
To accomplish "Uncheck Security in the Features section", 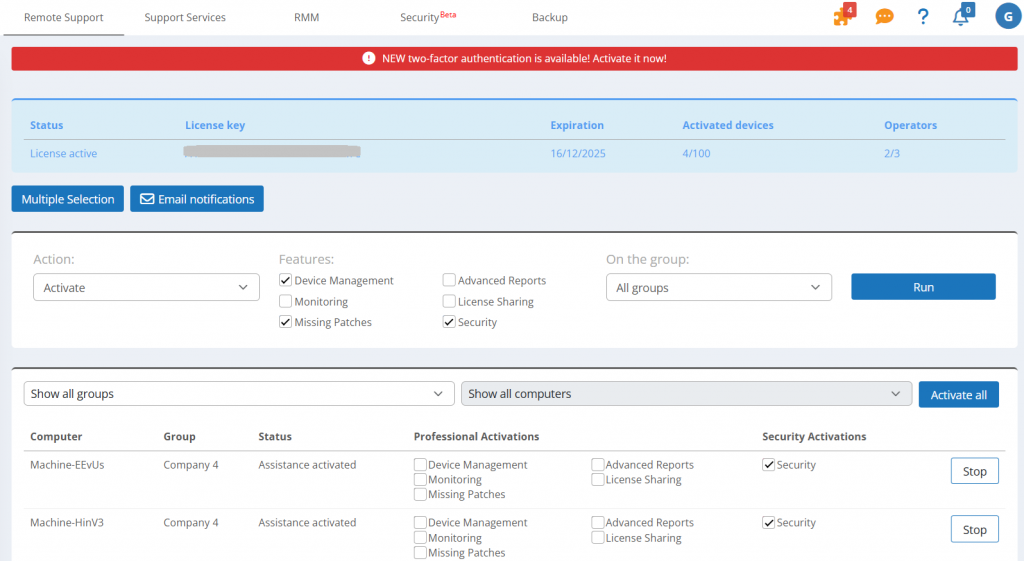I will pos(450,323).
